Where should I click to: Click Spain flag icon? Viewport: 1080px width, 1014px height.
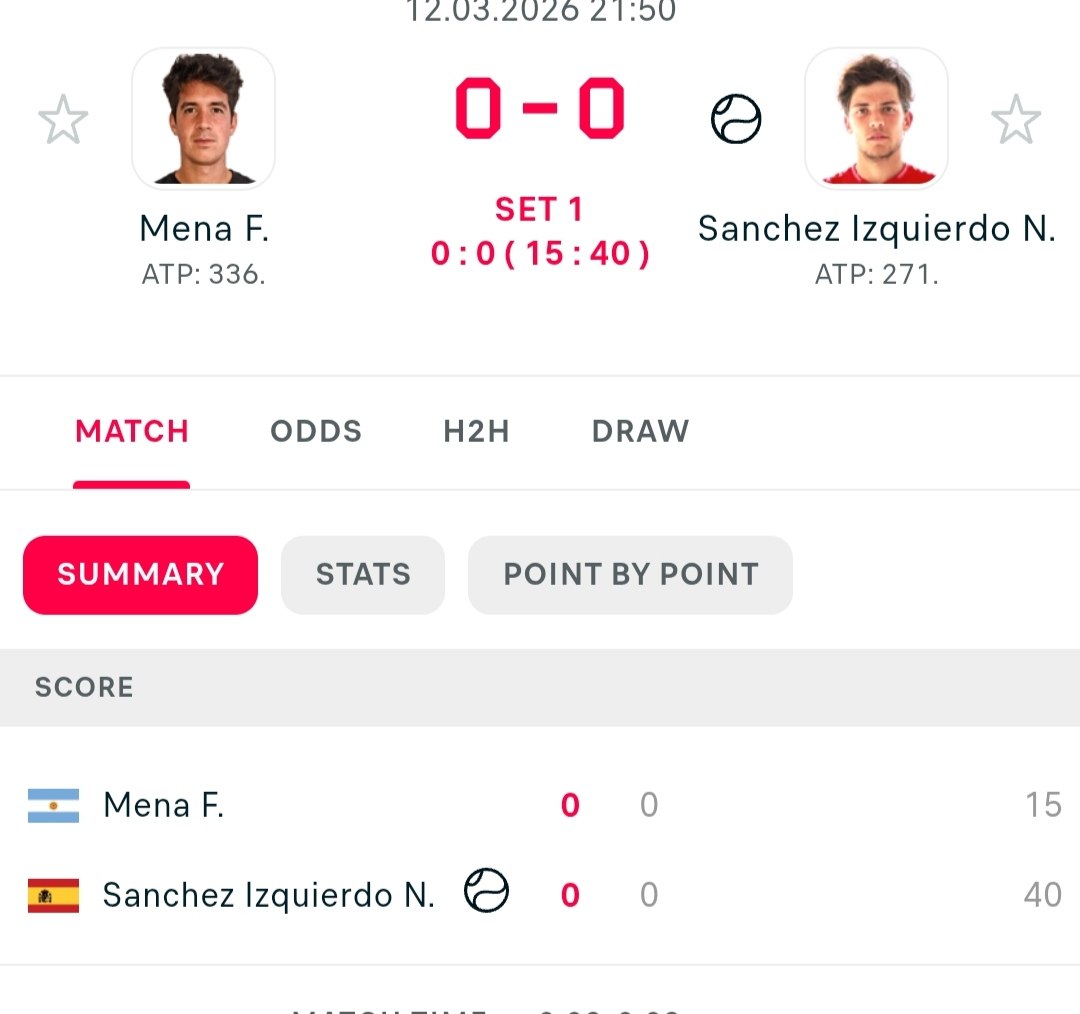click(53, 895)
